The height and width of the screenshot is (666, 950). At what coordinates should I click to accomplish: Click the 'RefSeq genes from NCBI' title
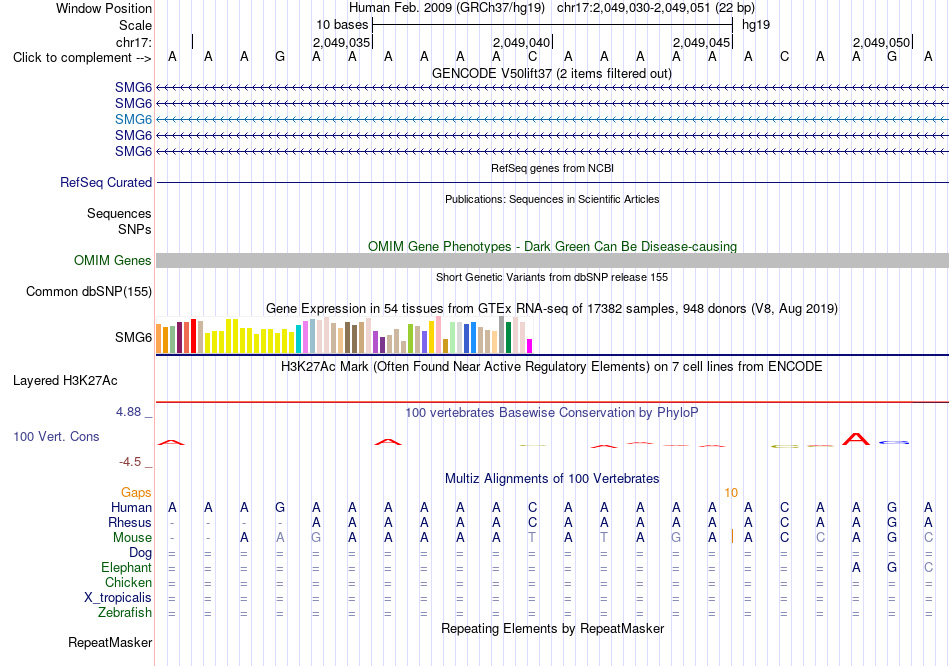[552, 168]
